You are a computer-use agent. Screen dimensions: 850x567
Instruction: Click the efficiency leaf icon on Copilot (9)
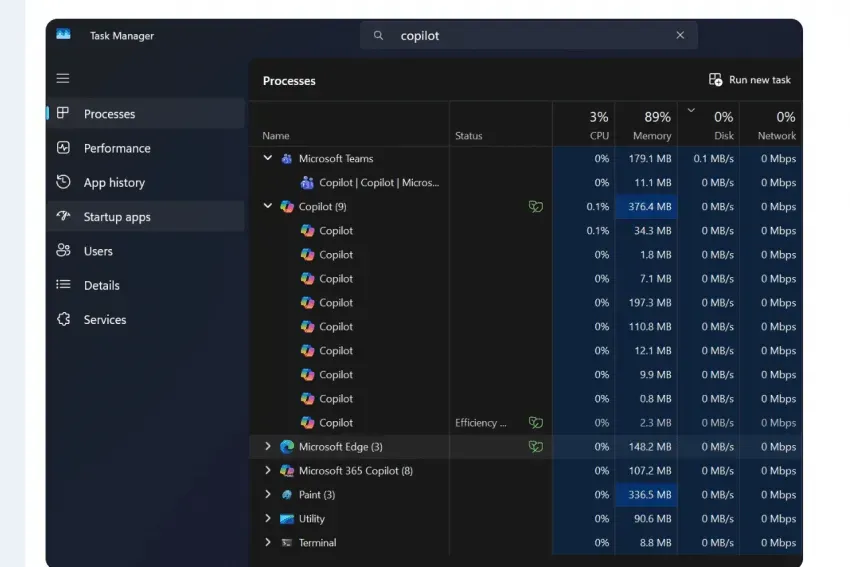536,206
